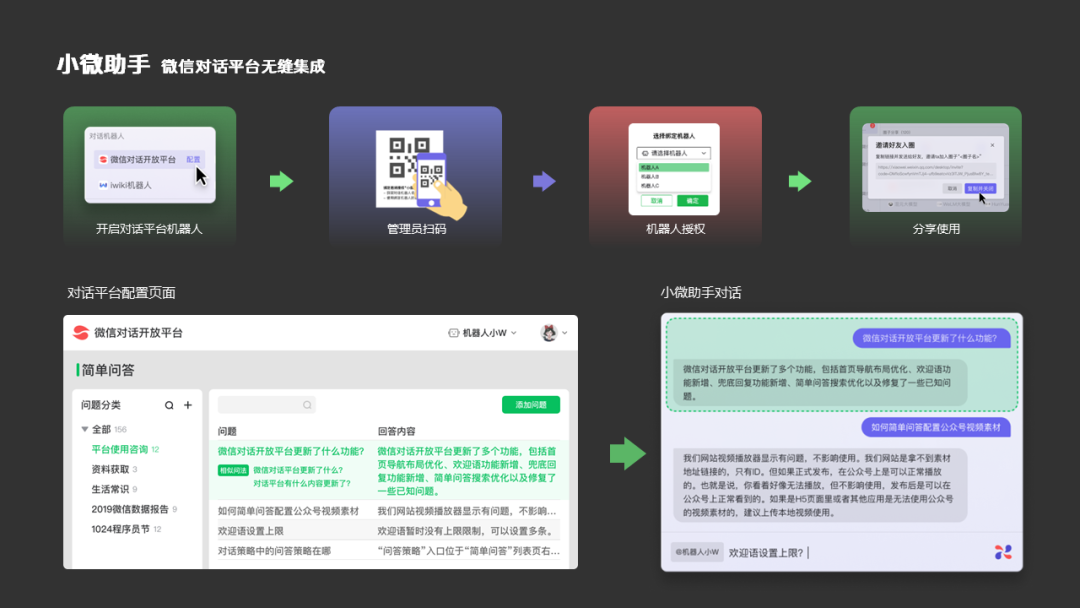Viewport: 1080px width, 608px height.
Task: Select 微信对话开放平台 robot row in step one
Action: (149, 159)
